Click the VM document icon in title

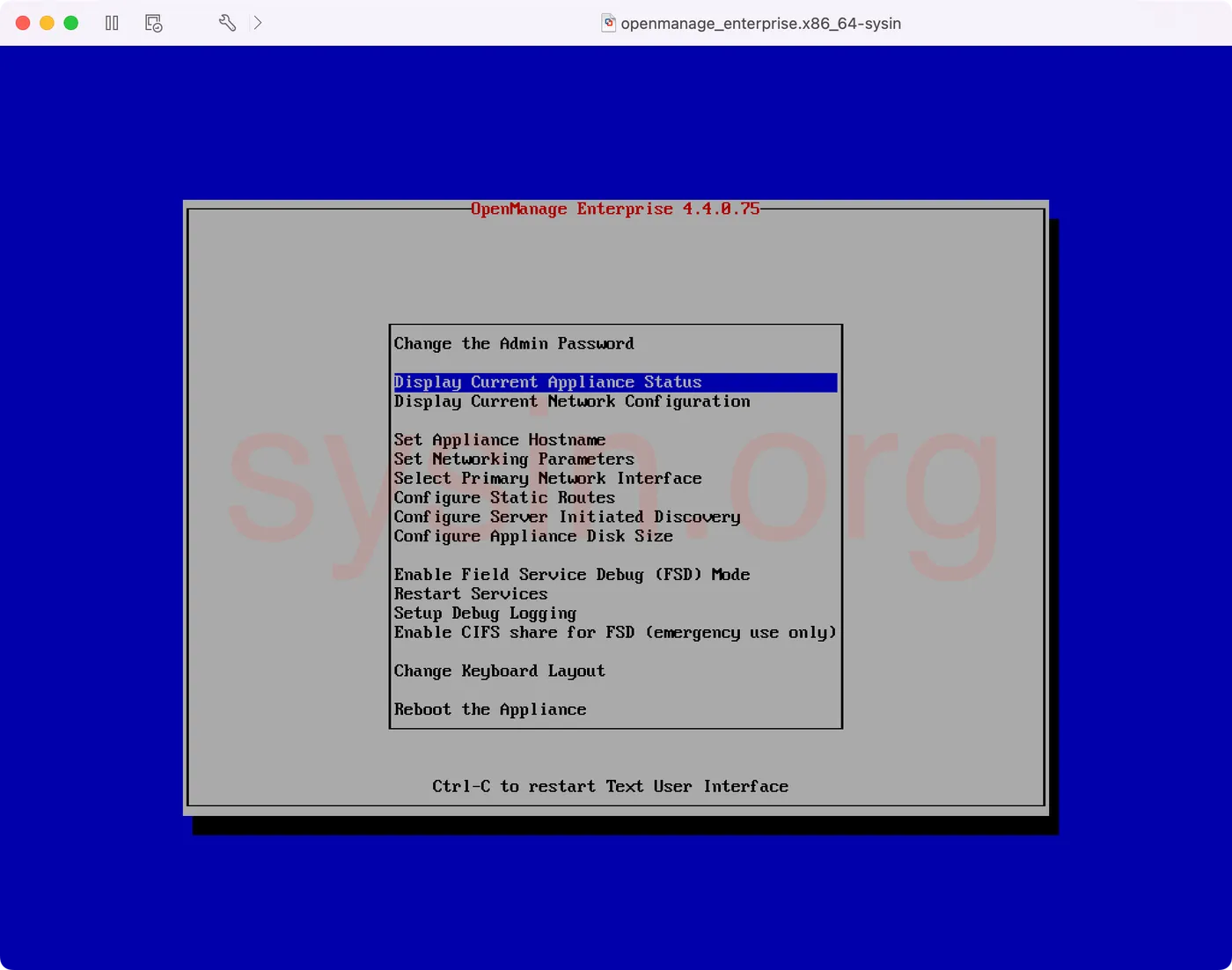click(x=608, y=23)
